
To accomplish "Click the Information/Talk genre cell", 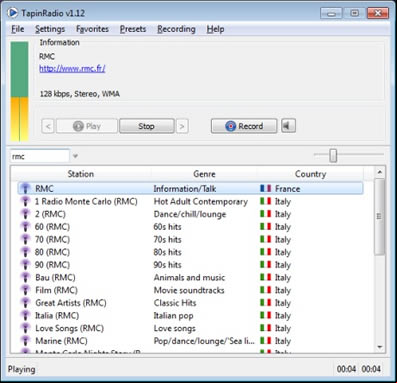I will tap(185, 189).
